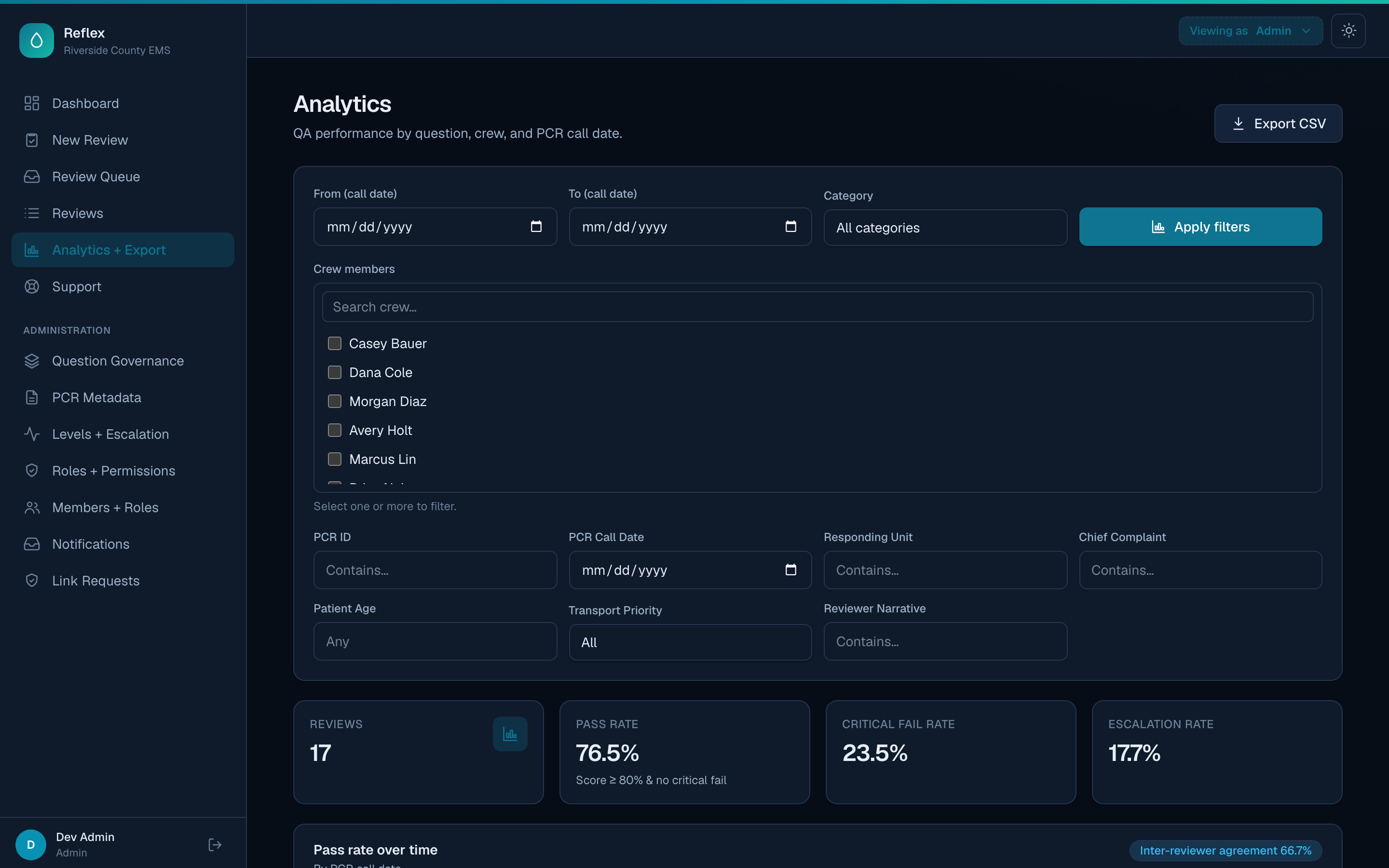
Task: Check the Dana Cole crew checkbox
Action: (335, 373)
